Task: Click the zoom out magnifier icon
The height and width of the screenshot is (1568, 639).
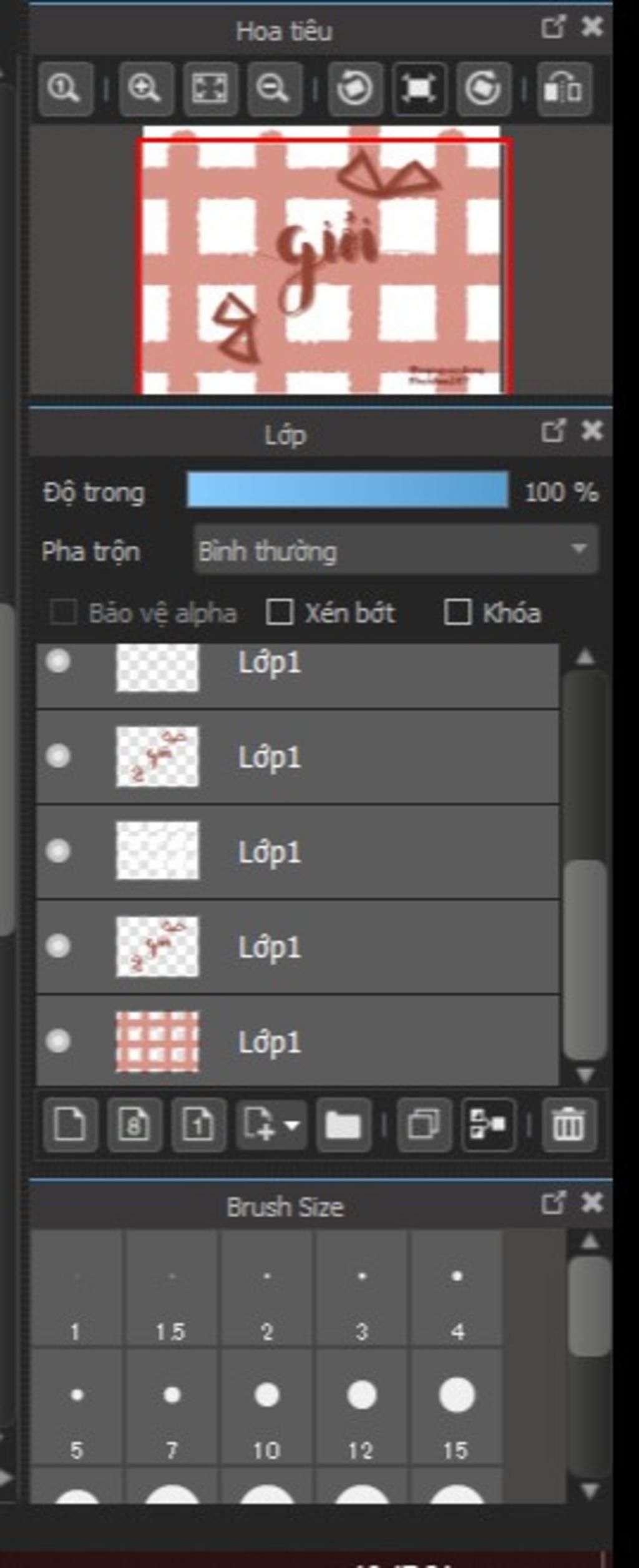Action: (x=274, y=88)
